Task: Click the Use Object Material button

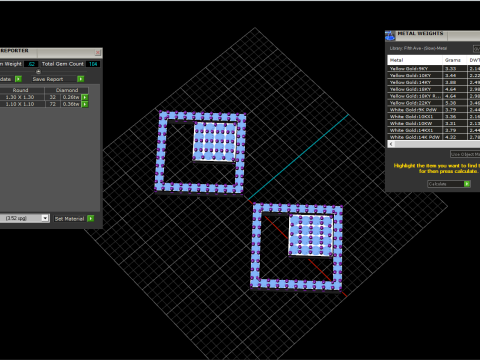Action: 465,154
